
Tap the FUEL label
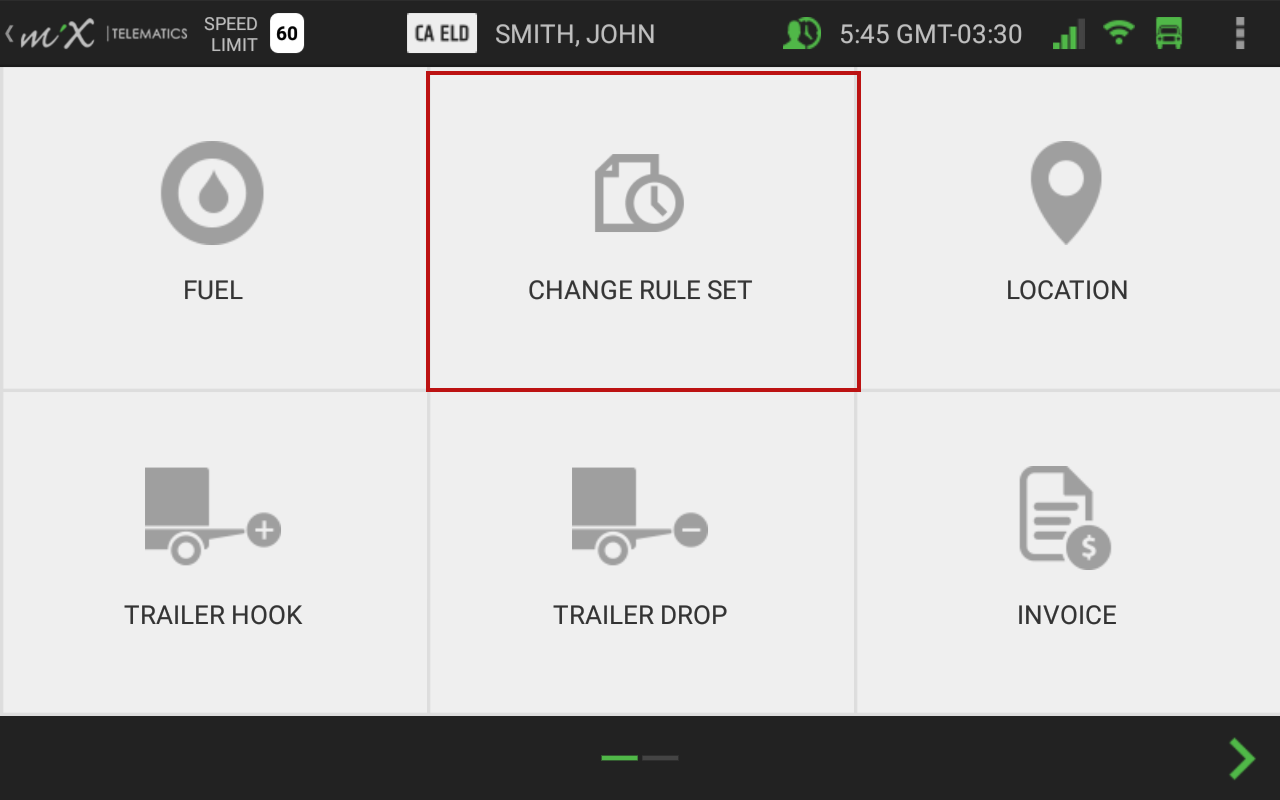click(x=213, y=290)
